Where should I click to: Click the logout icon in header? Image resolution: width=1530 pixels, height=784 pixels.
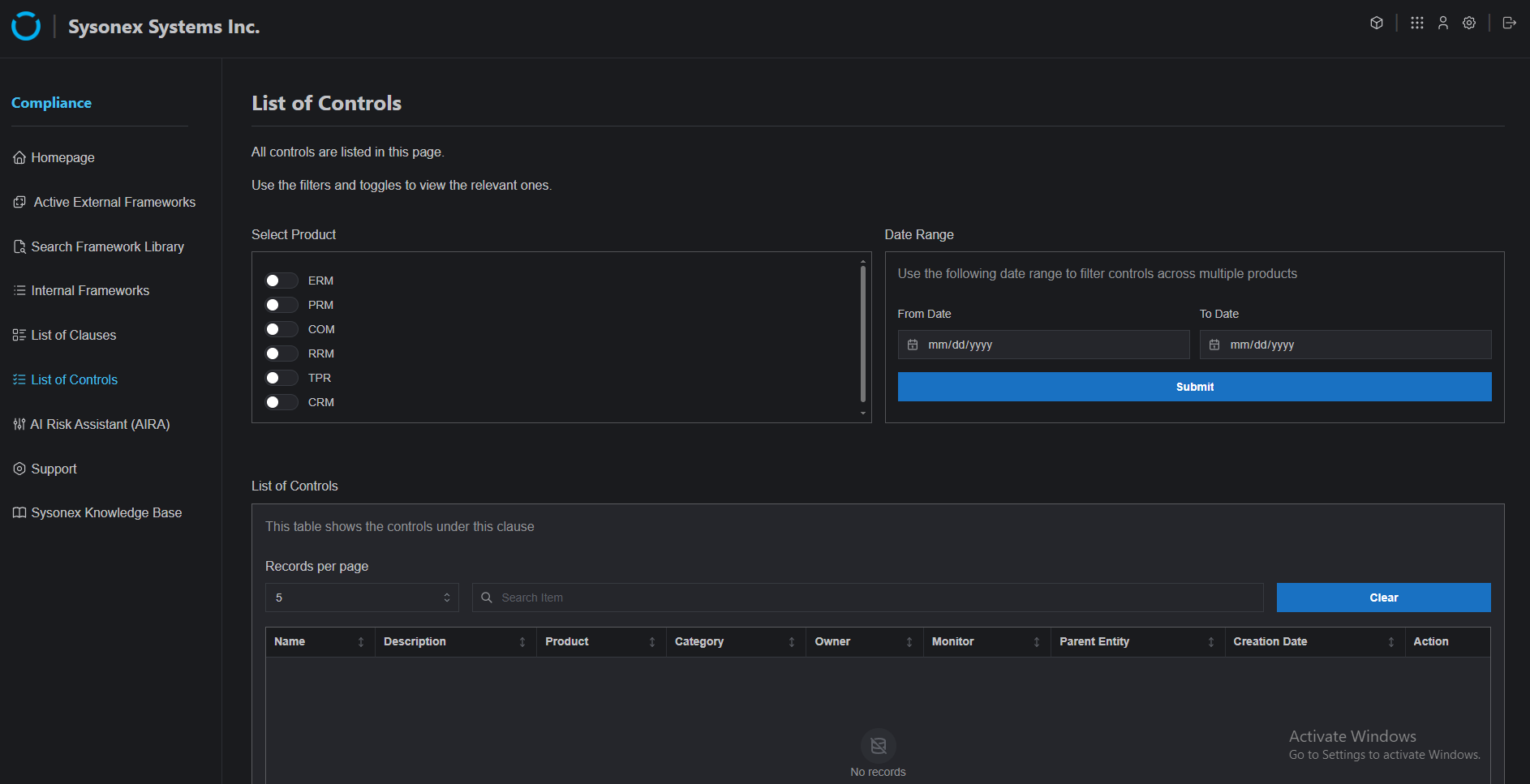1508,23
